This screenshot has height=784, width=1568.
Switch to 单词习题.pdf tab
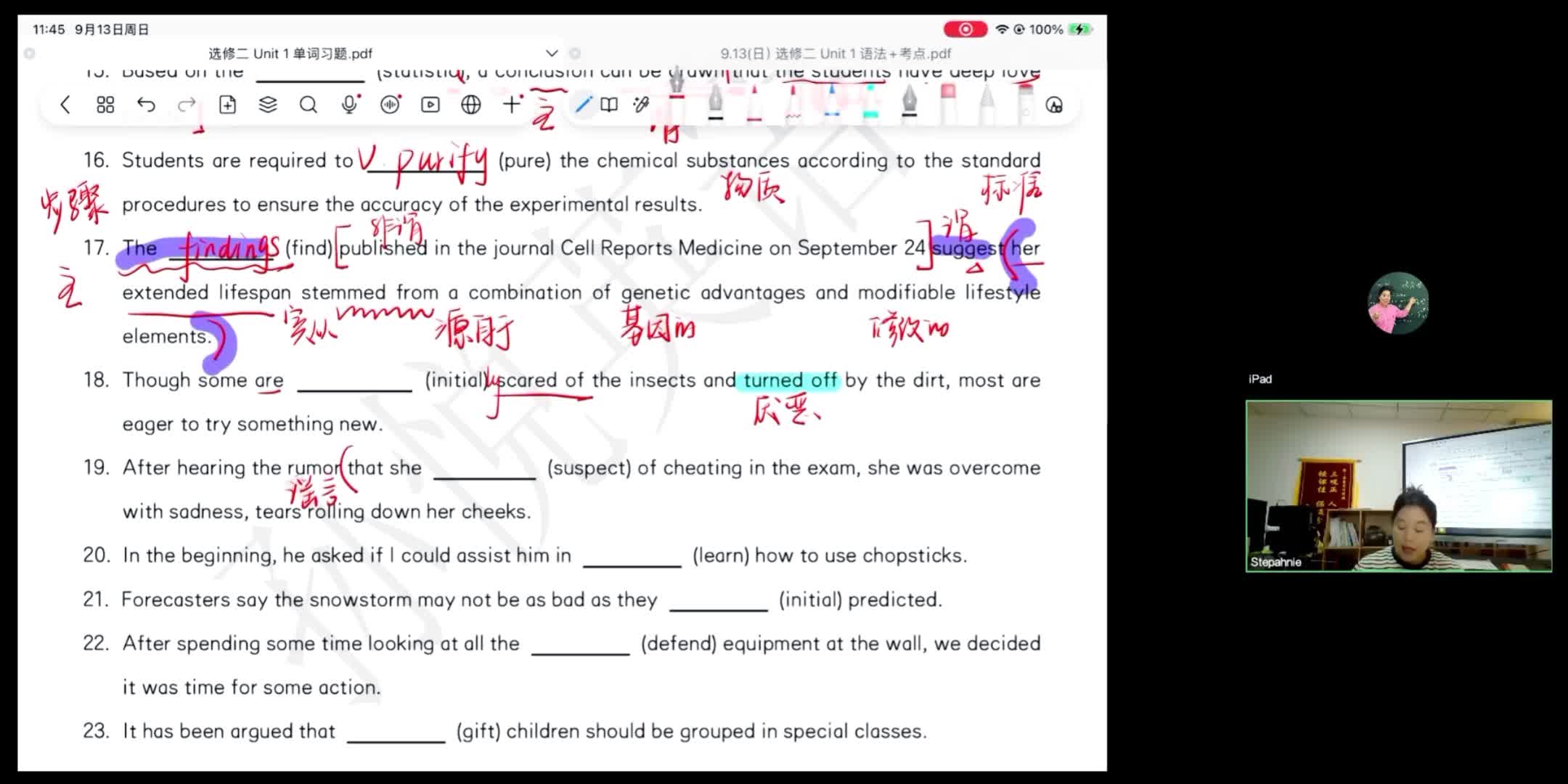tap(290, 53)
